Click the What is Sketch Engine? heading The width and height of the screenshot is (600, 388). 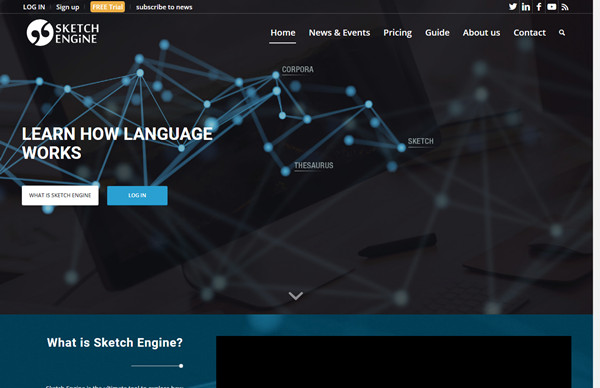coord(115,342)
